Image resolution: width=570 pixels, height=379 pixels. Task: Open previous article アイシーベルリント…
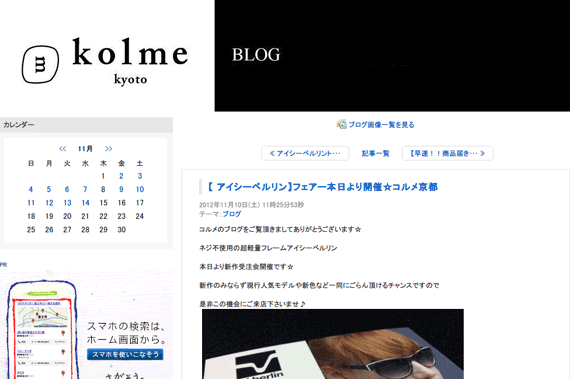(305, 153)
